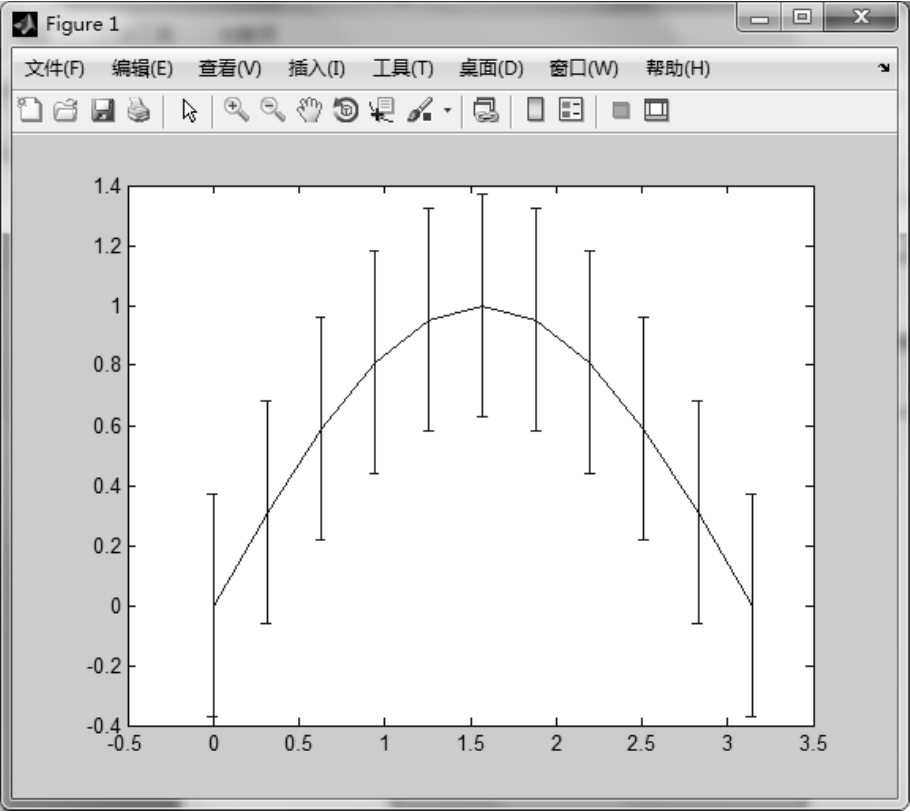Open the 插入(I) menu

pyautogui.click(x=316, y=69)
